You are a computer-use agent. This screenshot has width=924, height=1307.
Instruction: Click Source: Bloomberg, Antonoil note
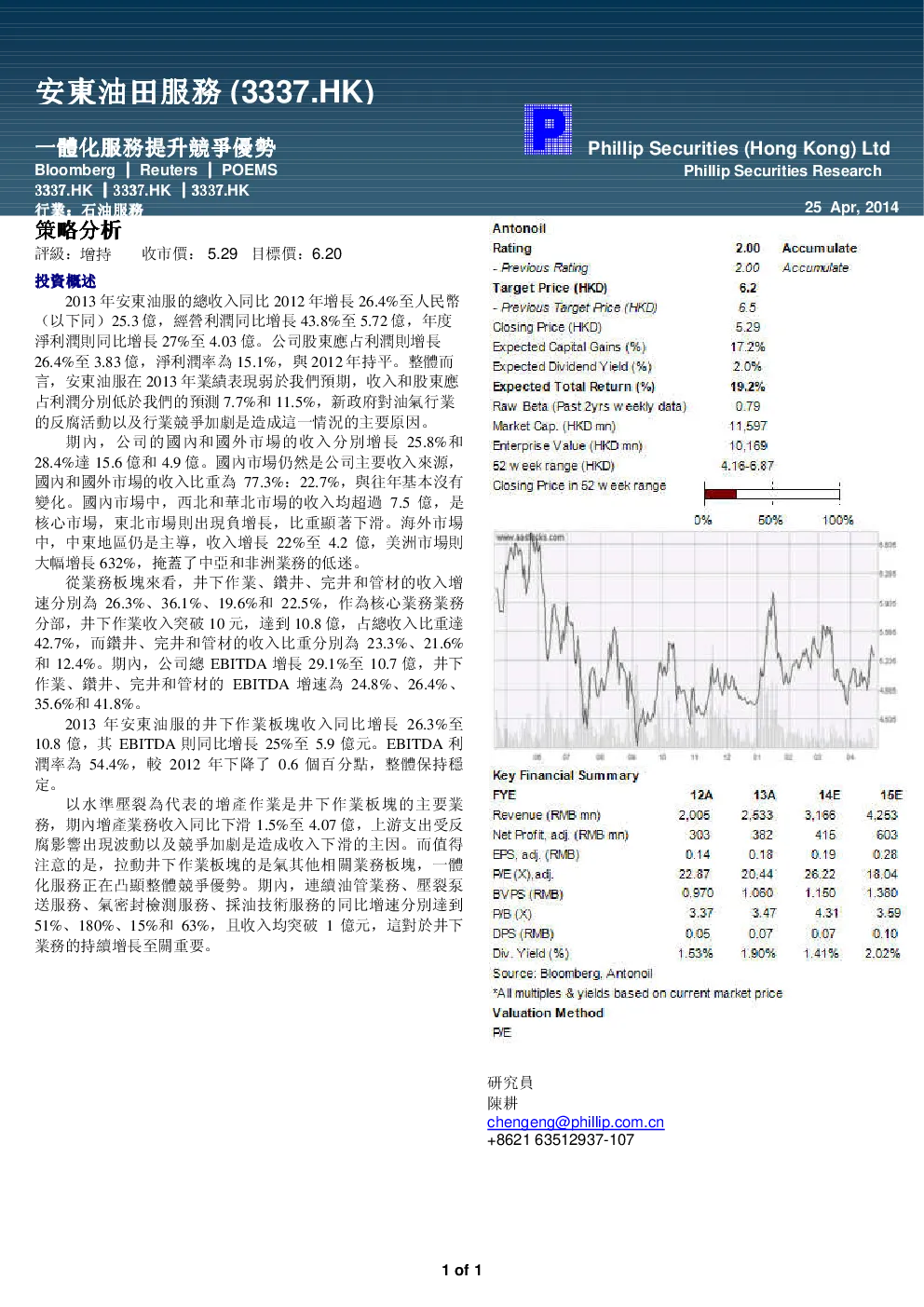pyautogui.click(x=573, y=973)
